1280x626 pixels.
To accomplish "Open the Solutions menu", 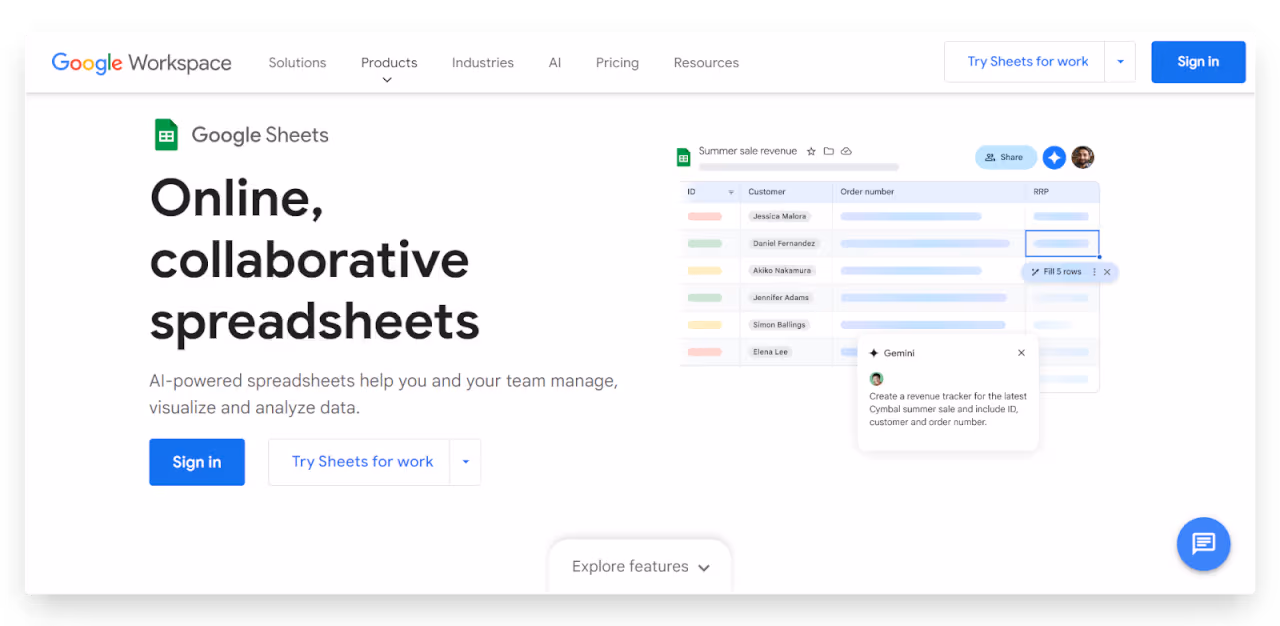I will (297, 62).
